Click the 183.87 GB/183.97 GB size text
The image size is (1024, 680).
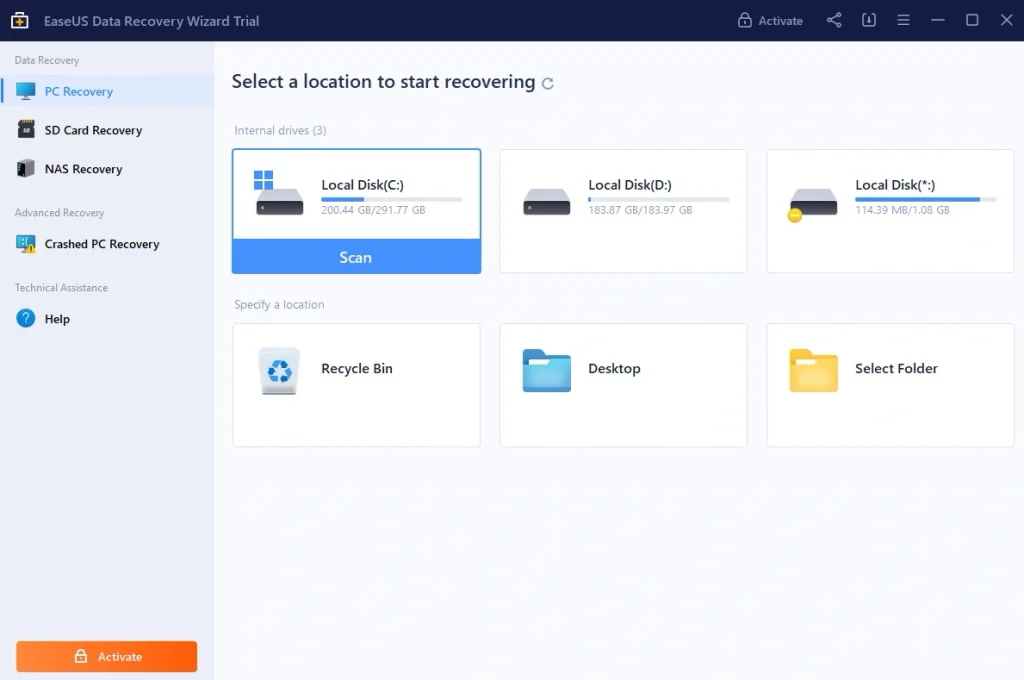(x=640, y=210)
